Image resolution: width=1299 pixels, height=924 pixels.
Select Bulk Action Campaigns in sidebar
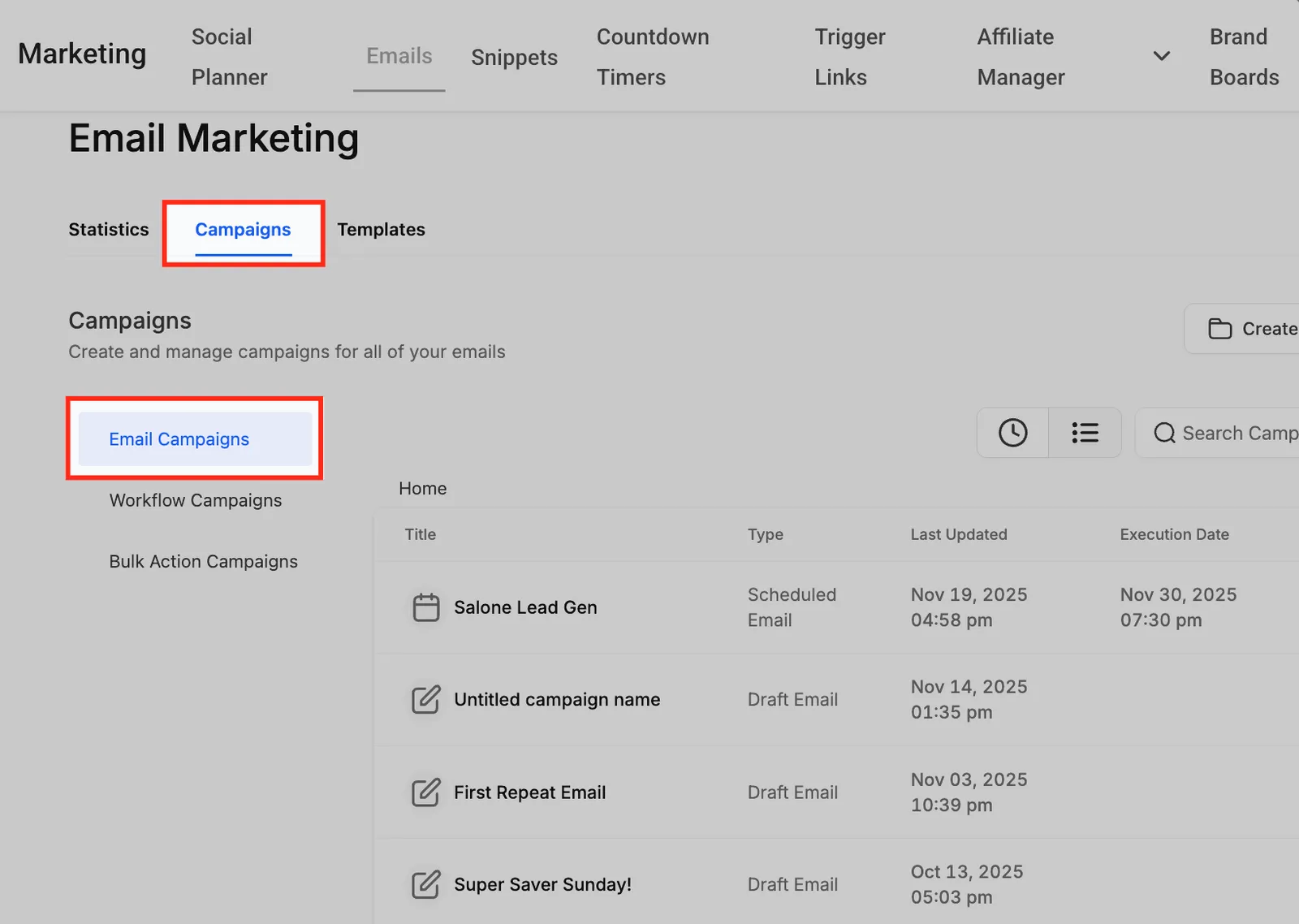point(204,561)
